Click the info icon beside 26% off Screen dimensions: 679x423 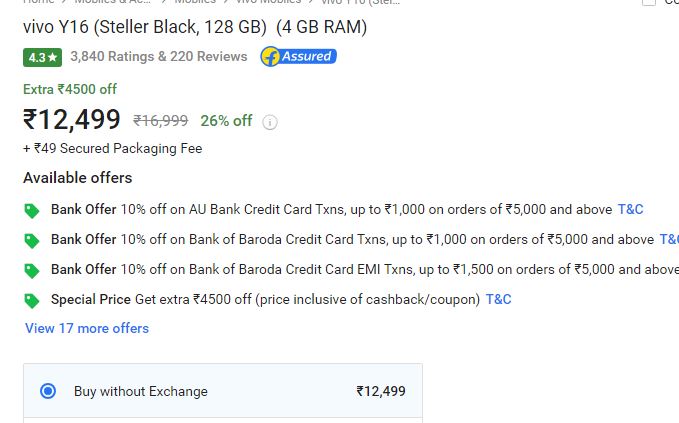(x=270, y=123)
